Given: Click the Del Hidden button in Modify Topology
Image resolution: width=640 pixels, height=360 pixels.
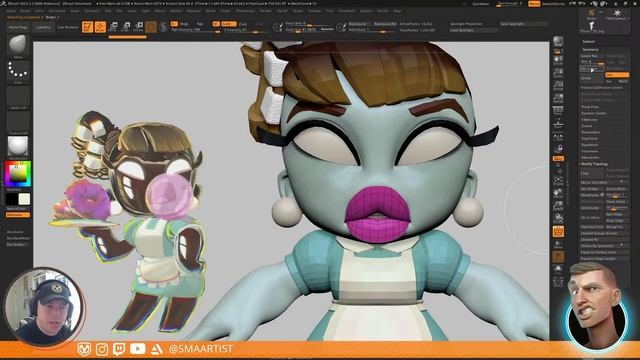Looking at the screenshot, I should click(x=591, y=189).
